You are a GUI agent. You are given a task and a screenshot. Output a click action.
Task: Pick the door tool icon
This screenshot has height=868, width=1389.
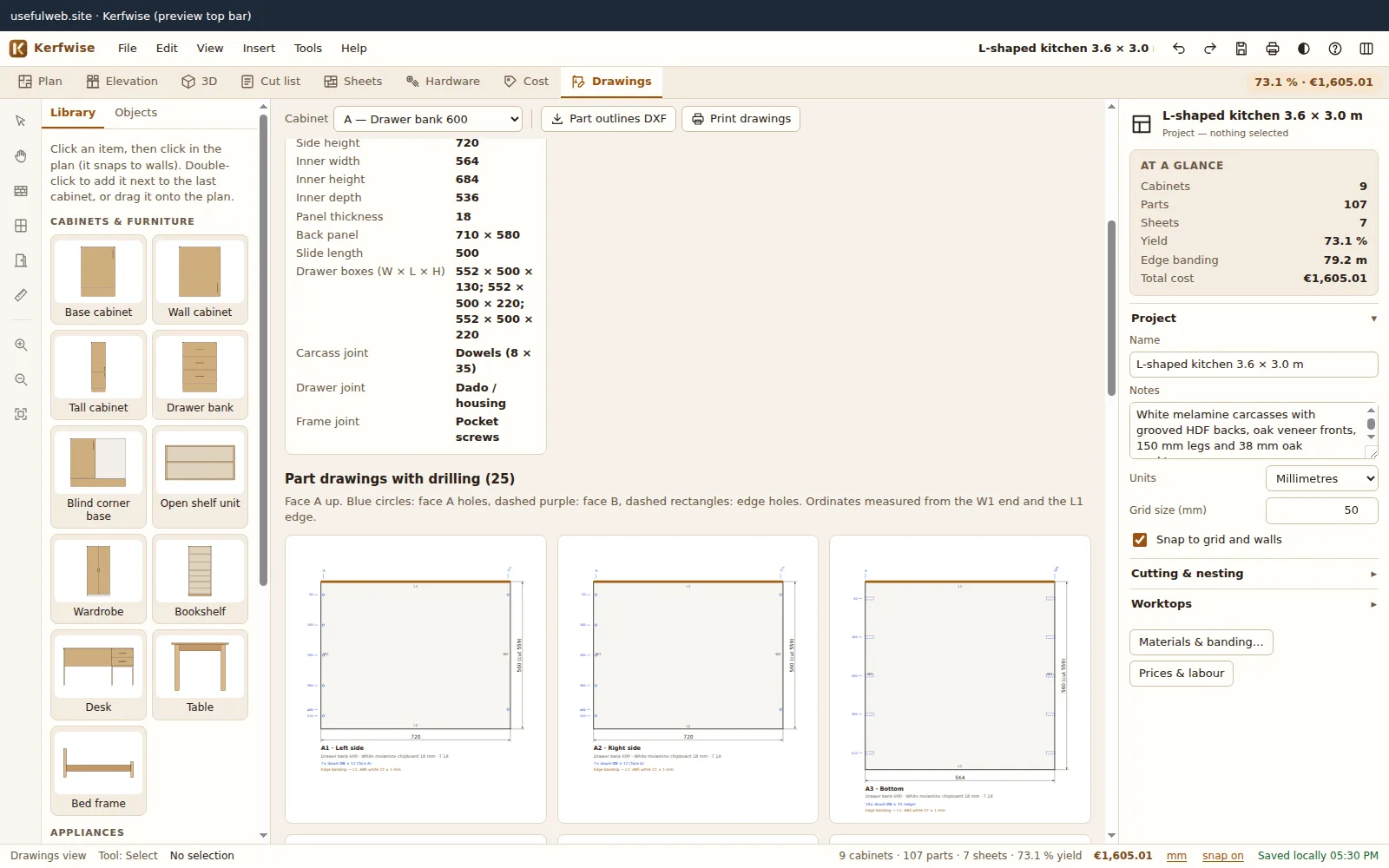[21, 260]
